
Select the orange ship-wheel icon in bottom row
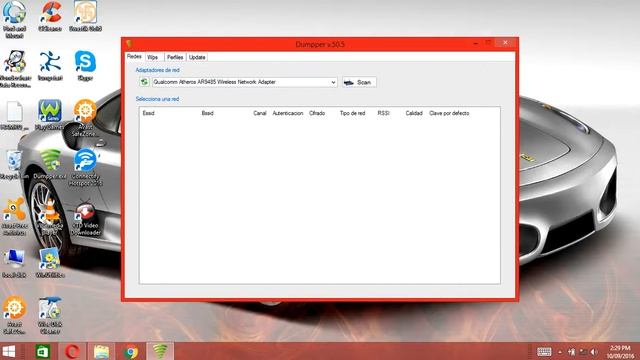point(14,315)
